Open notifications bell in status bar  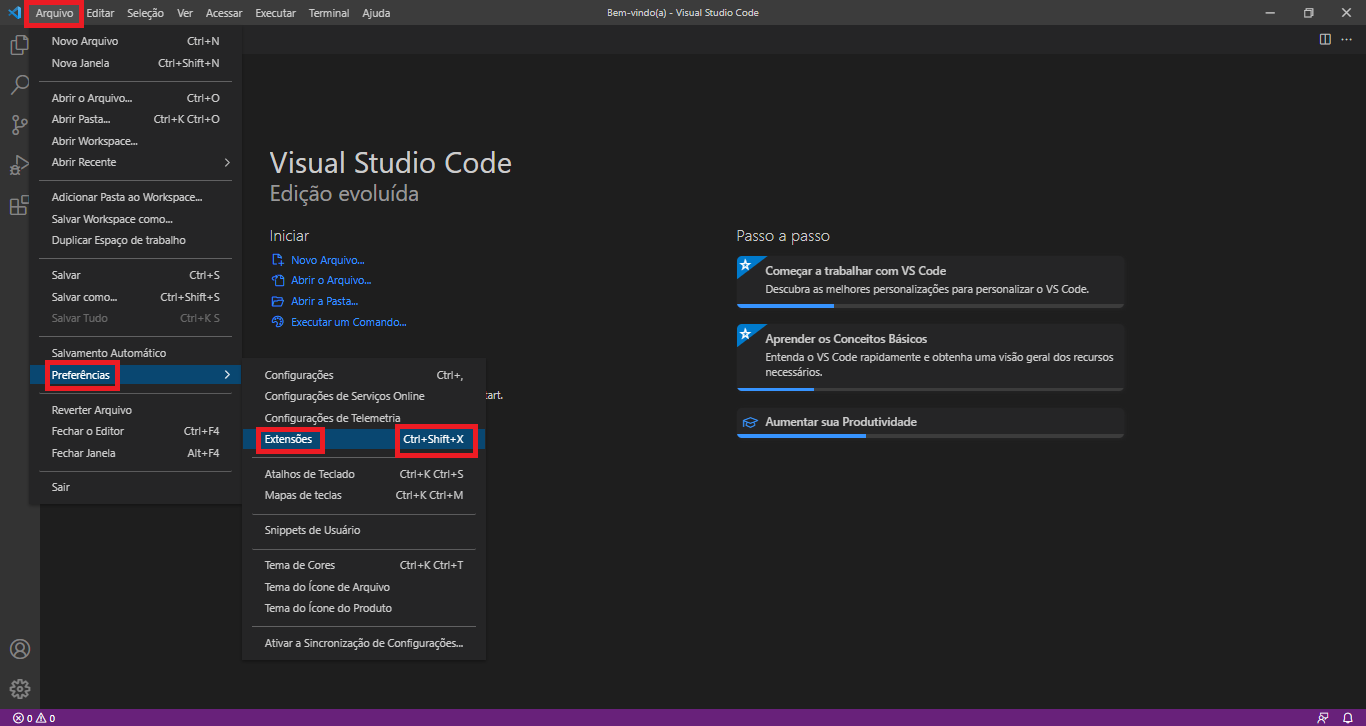[x=1348, y=718]
